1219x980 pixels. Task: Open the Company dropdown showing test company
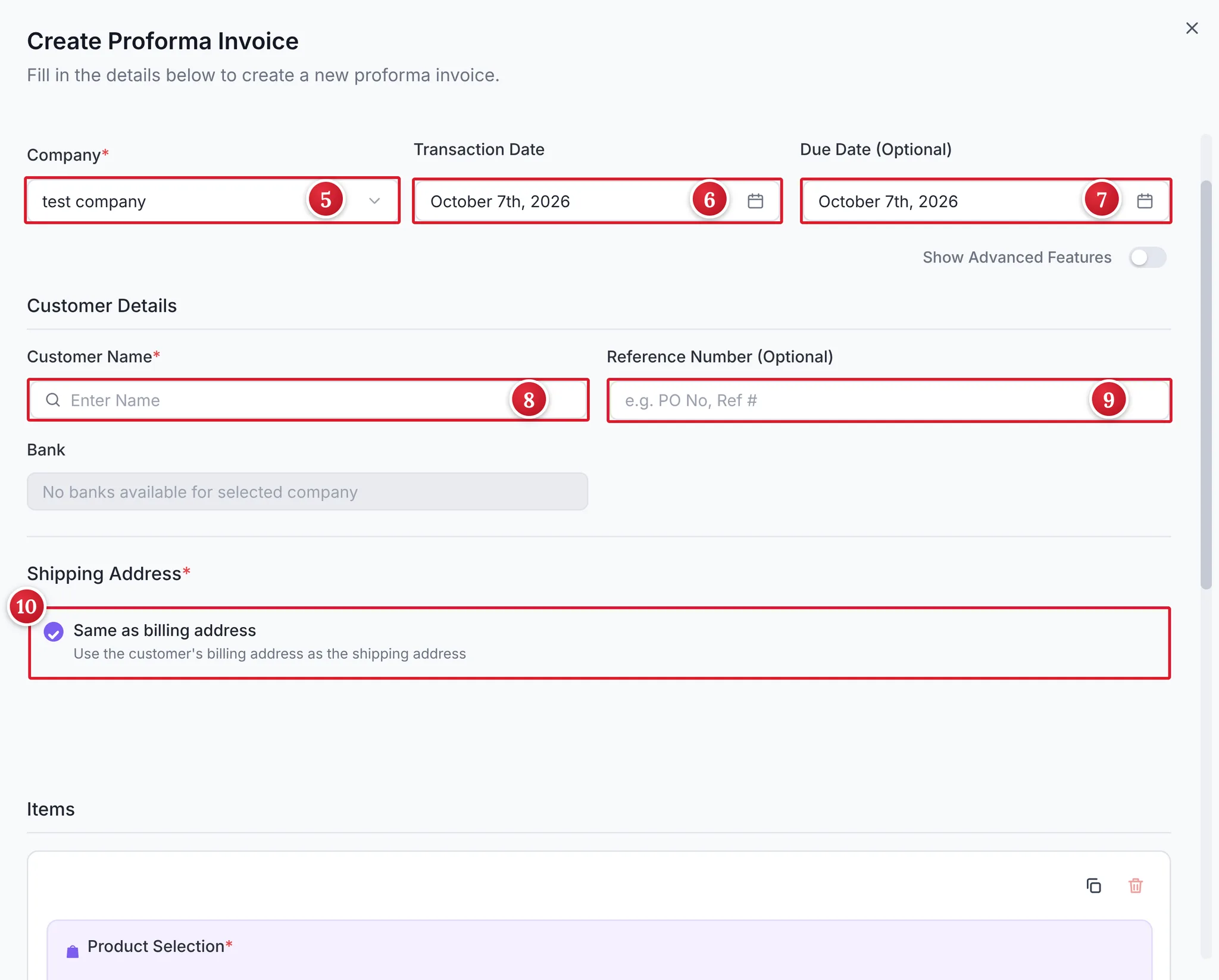click(212, 201)
